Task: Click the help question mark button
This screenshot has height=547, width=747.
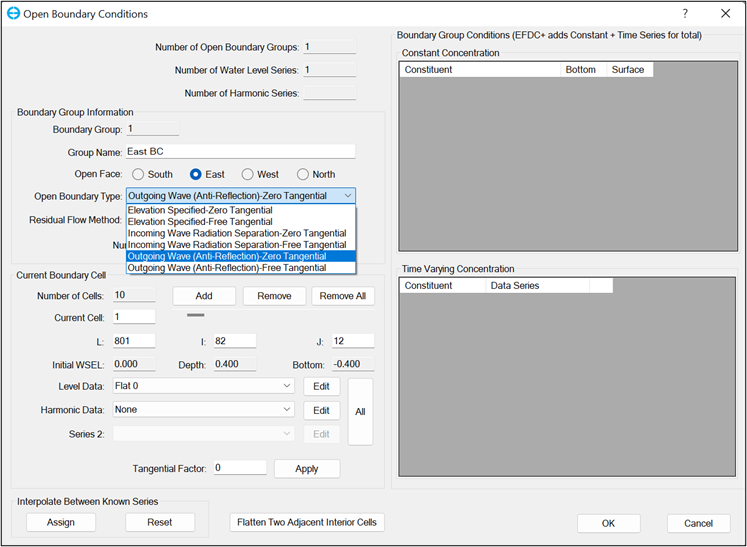Action: pyautogui.click(x=685, y=14)
